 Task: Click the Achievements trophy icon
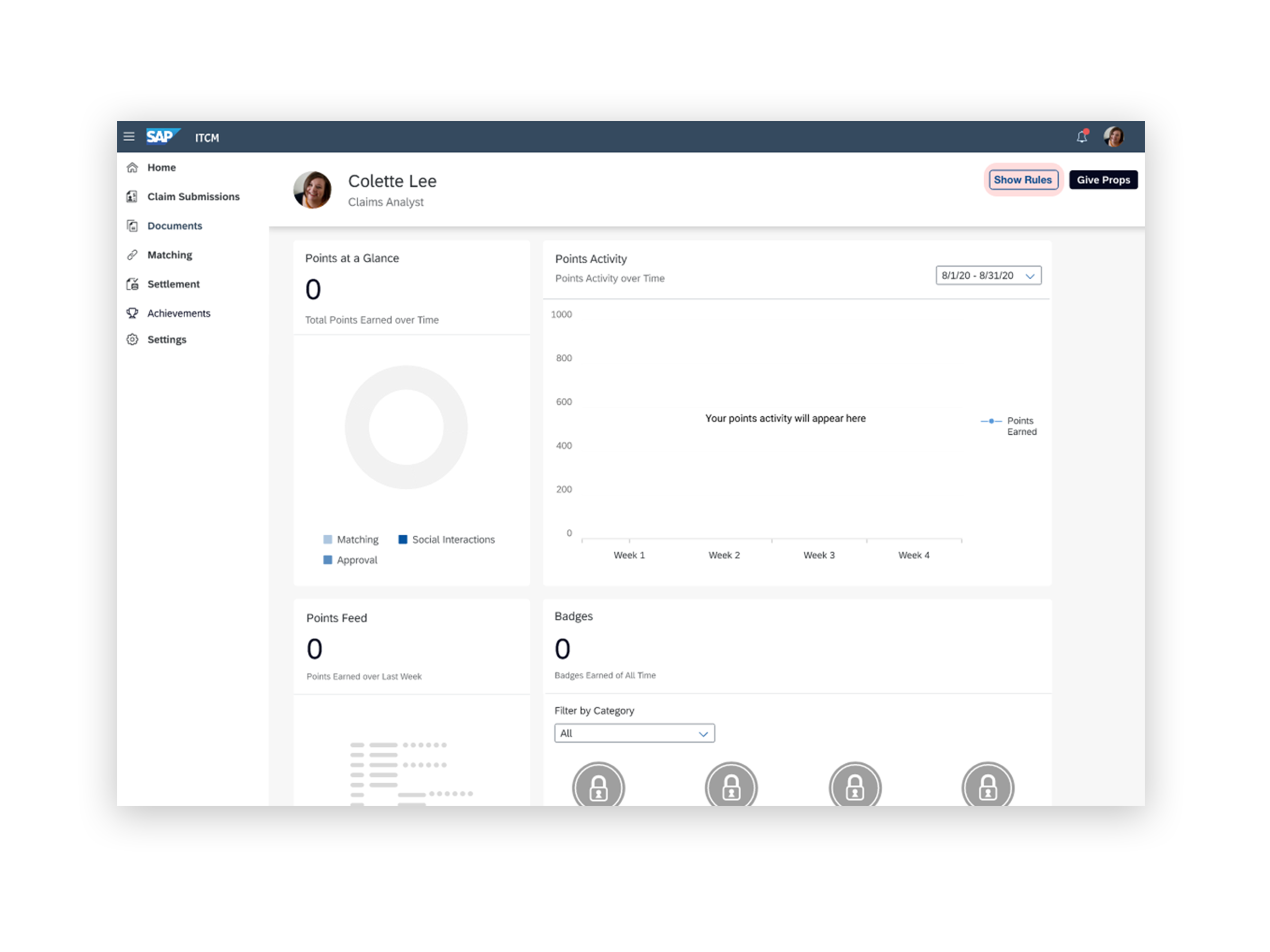coord(133,313)
